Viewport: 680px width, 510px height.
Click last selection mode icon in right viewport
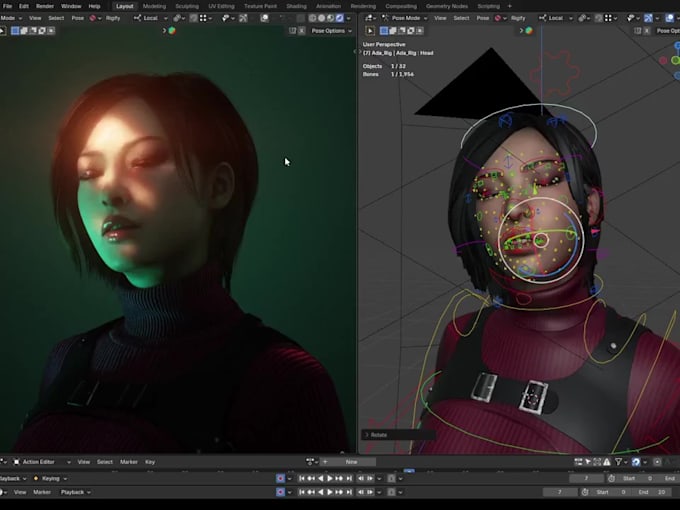click(x=420, y=30)
